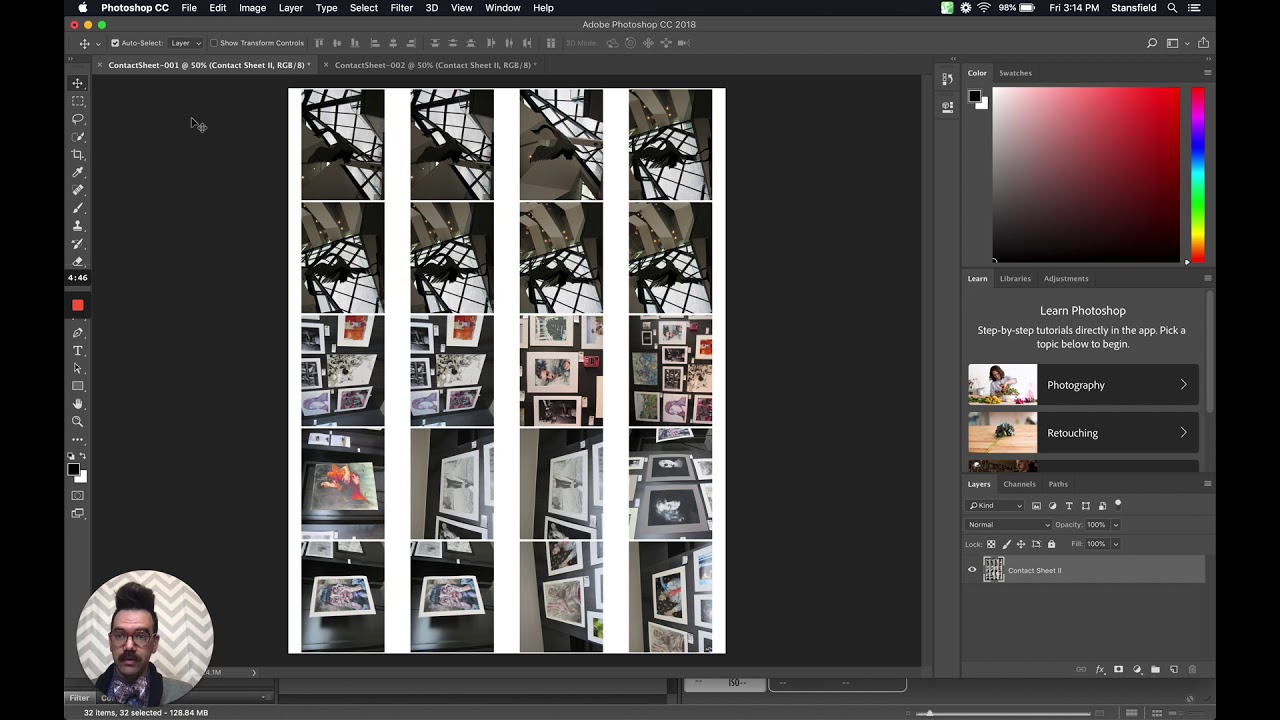Viewport: 1280px width, 720px height.
Task: Switch to the Adjustments tab
Action: pos(1066,279)
